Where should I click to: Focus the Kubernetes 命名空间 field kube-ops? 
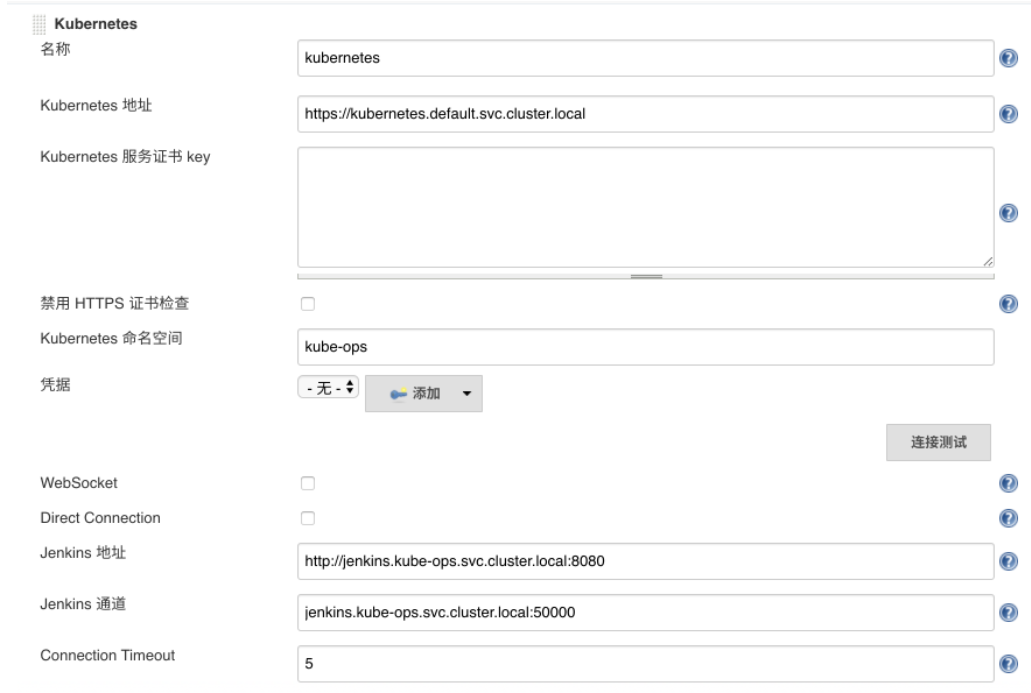pos(646,346)
